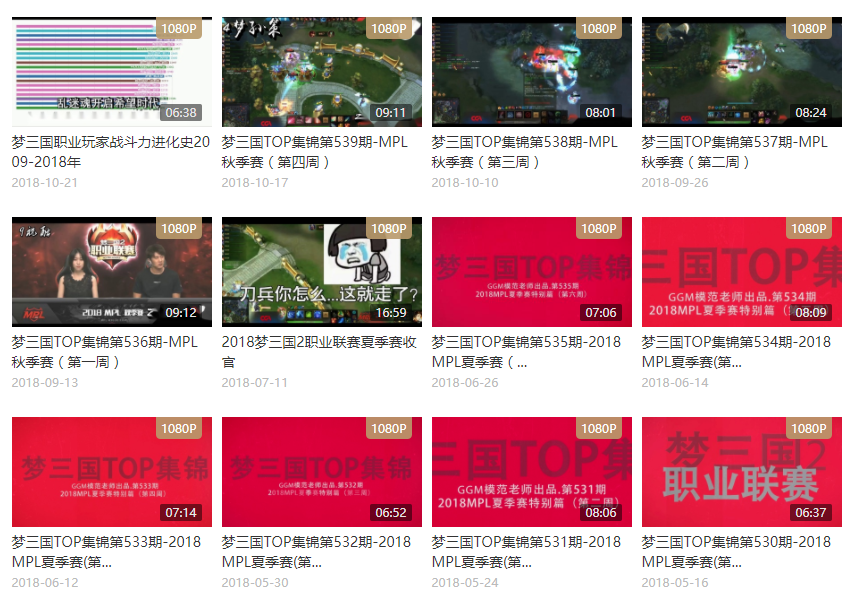
Task: Open the red 第534期 video thumbnail
Action: 742,272
